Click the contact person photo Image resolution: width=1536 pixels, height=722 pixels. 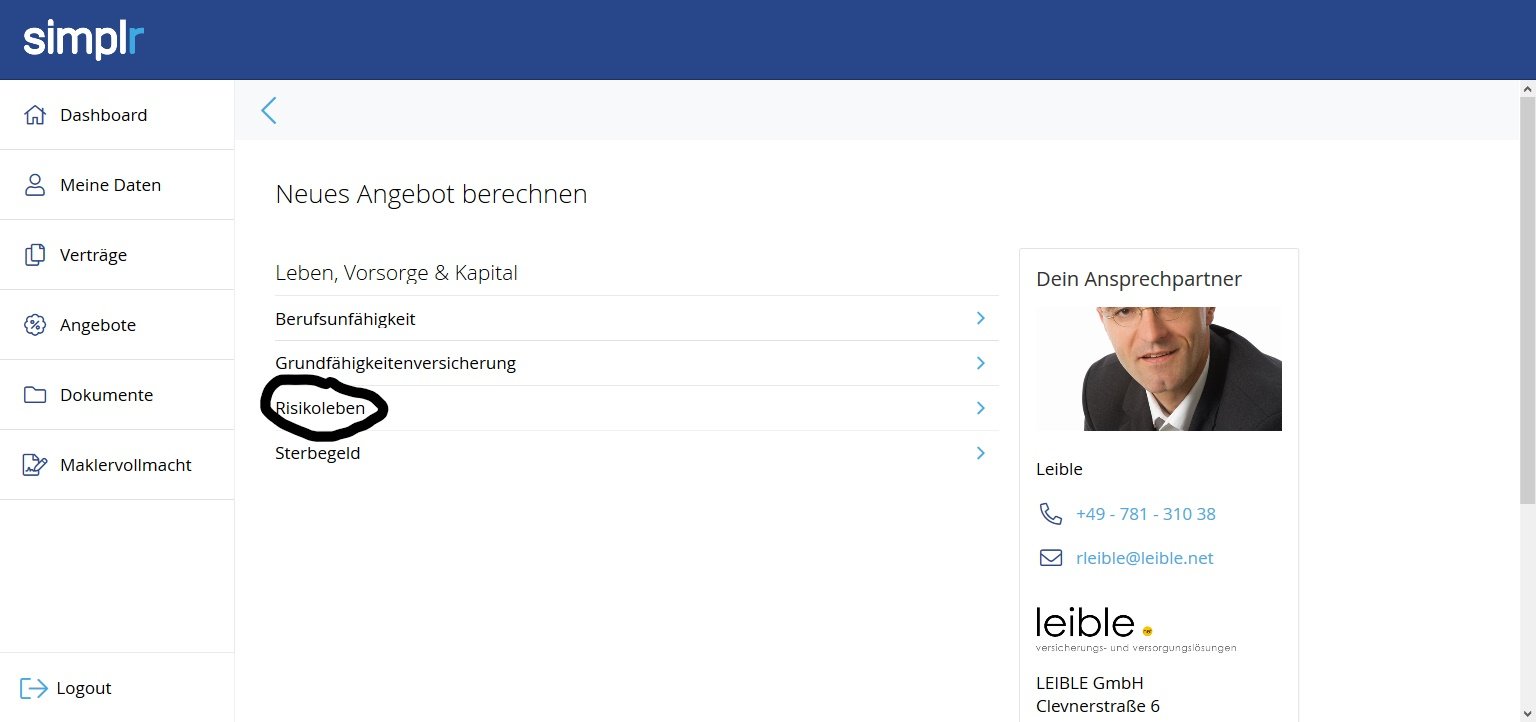click(1159, 369)
